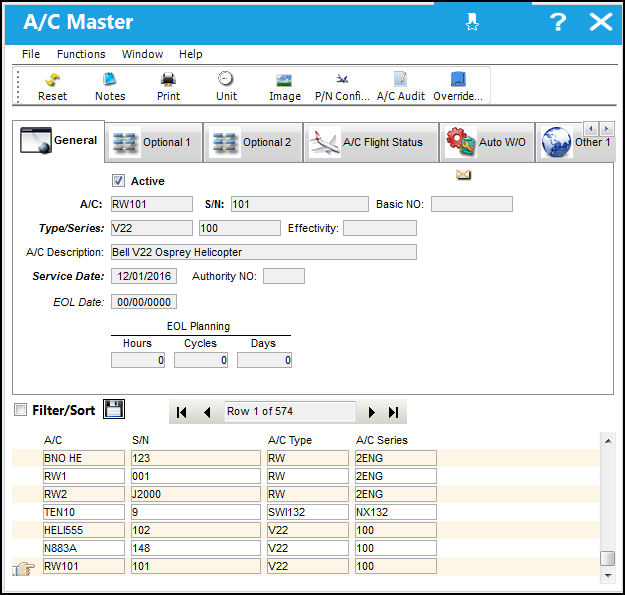The width and height of the screenshot is (625, 595).
Task: Click the Effectivity input field
Action: tap(380, 228)
